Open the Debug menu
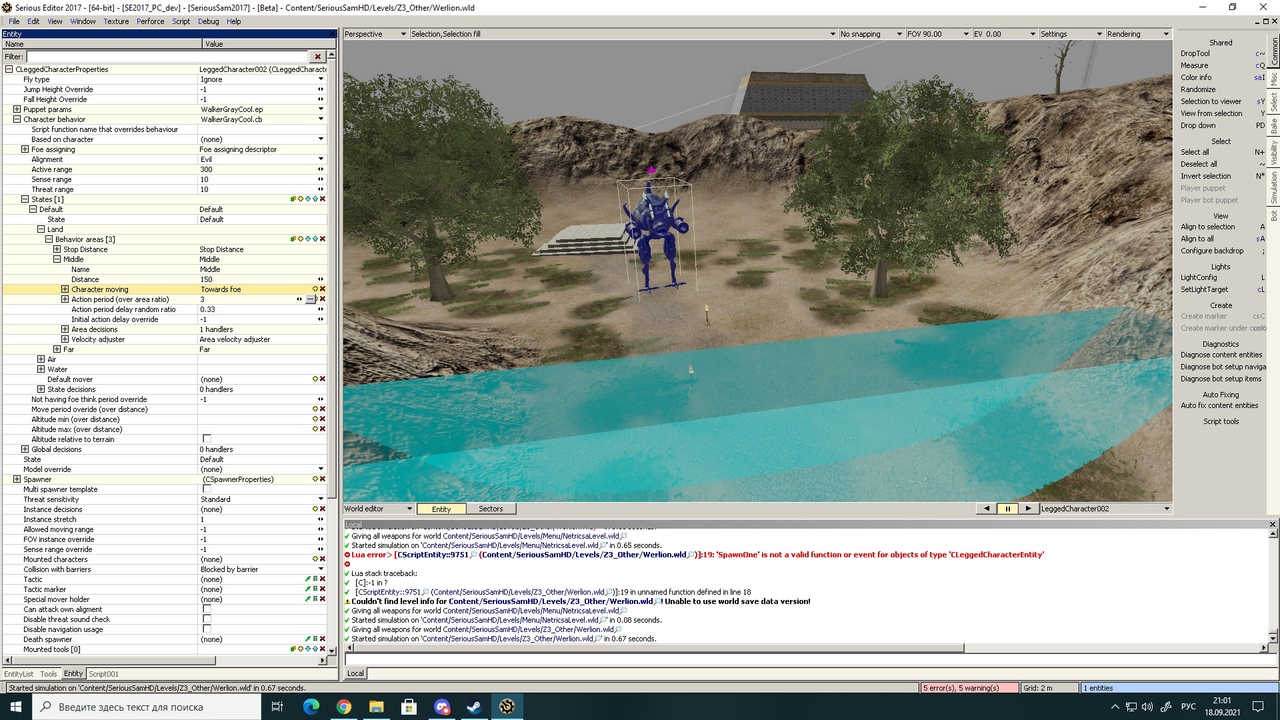The width and height of the screenshot is (1280, 720). (208, 21)
